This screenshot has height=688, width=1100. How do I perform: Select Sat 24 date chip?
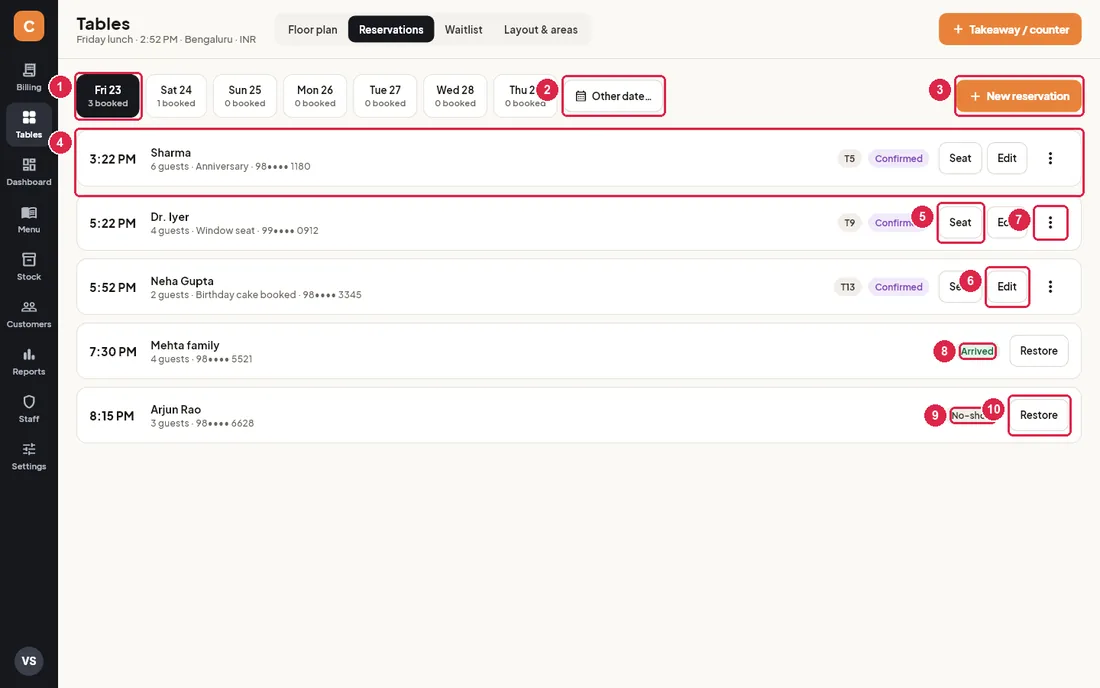[176, 96]
